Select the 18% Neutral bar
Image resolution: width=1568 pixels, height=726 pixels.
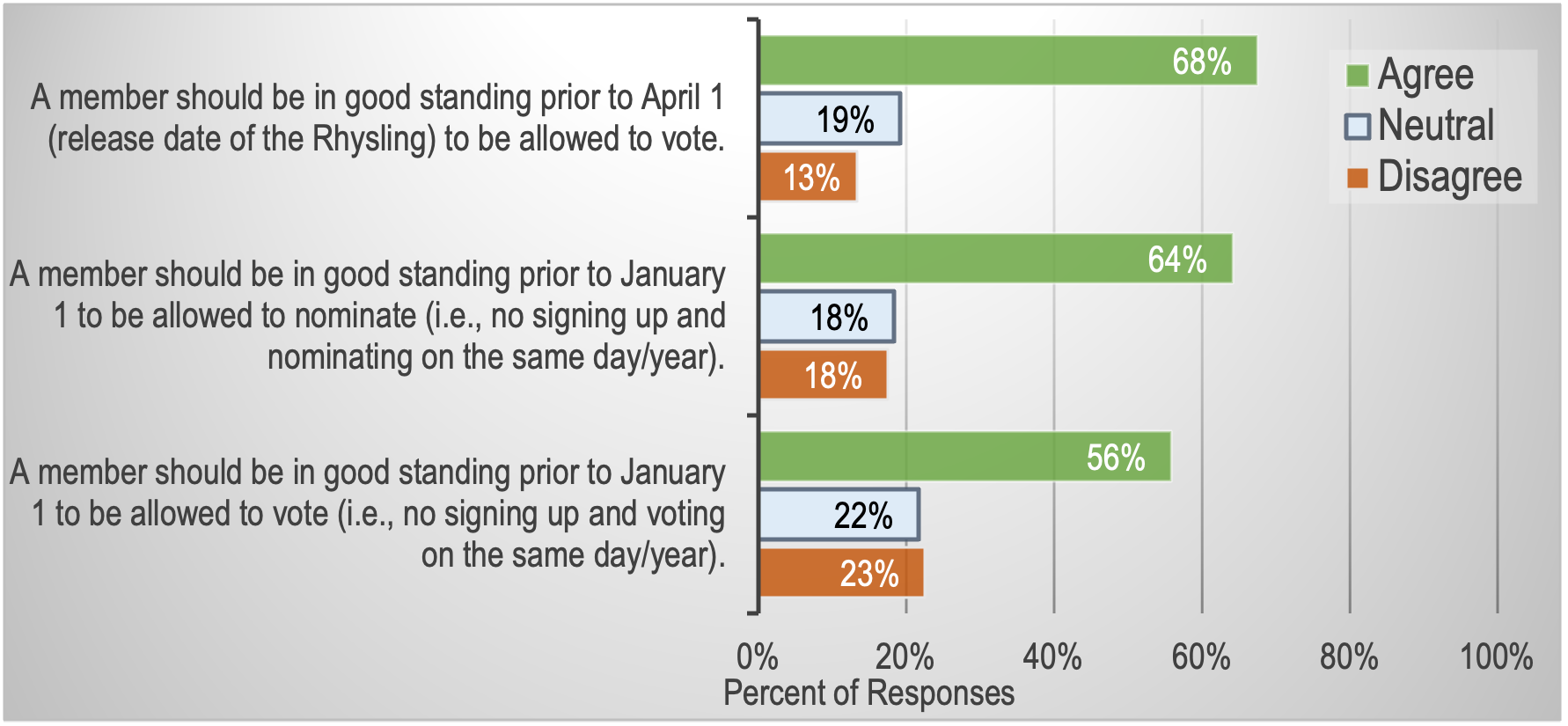pyautogui.click(x=826, y=317)
